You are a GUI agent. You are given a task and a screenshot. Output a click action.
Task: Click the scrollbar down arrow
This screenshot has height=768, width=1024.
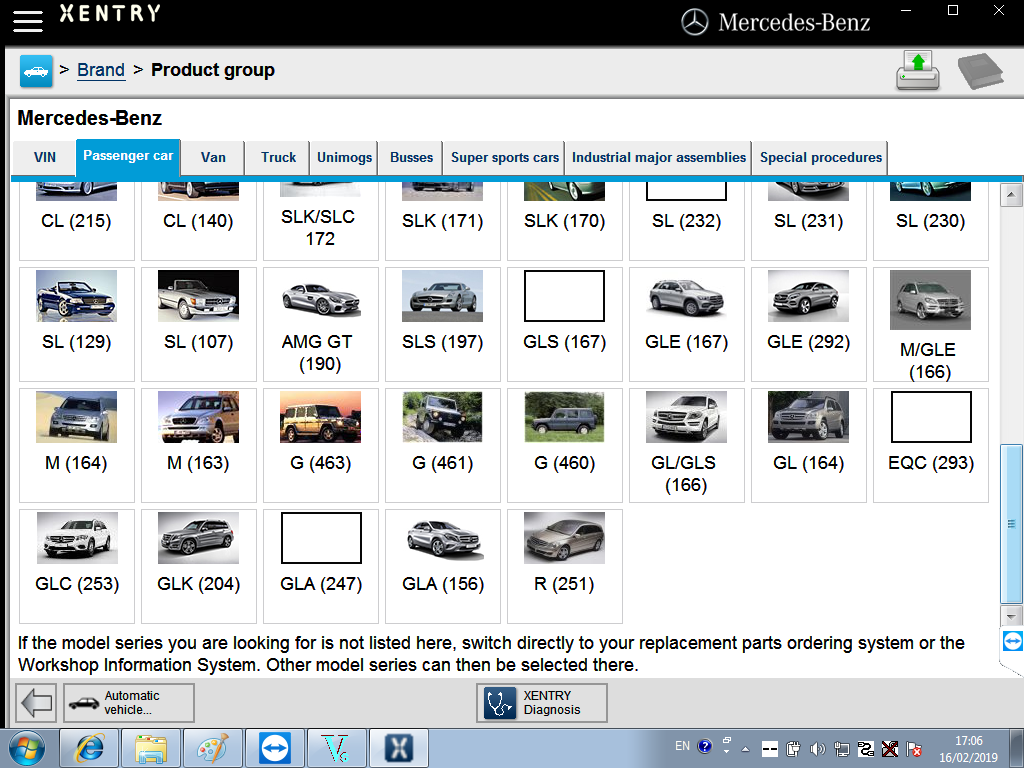point(1011,616)
